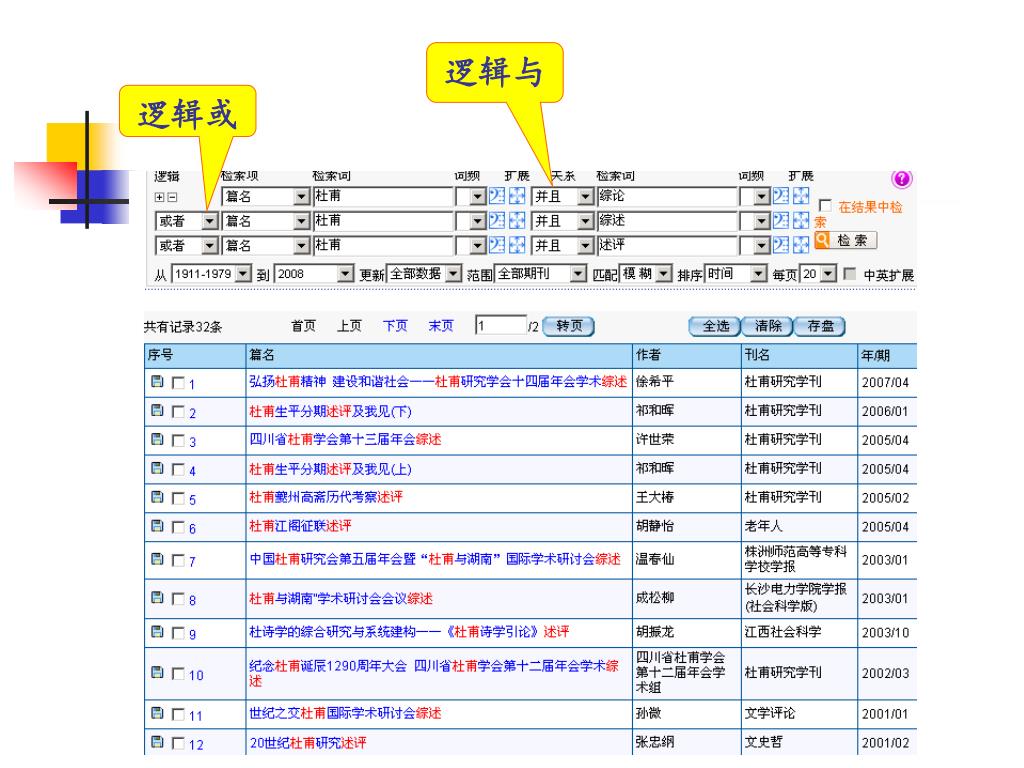Click the 上页 previous page label
The width and height of the screenshot is (1024, 768).
pos(349,326)
